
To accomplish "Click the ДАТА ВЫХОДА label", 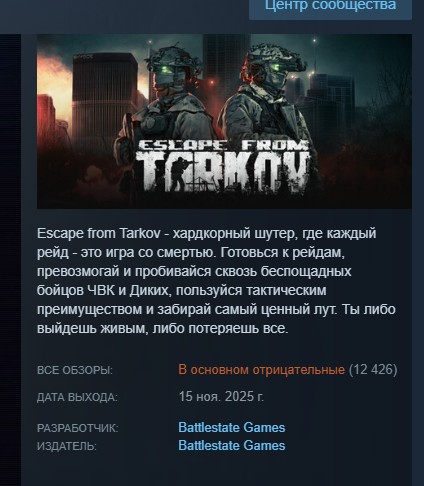I will coord(77,398).
